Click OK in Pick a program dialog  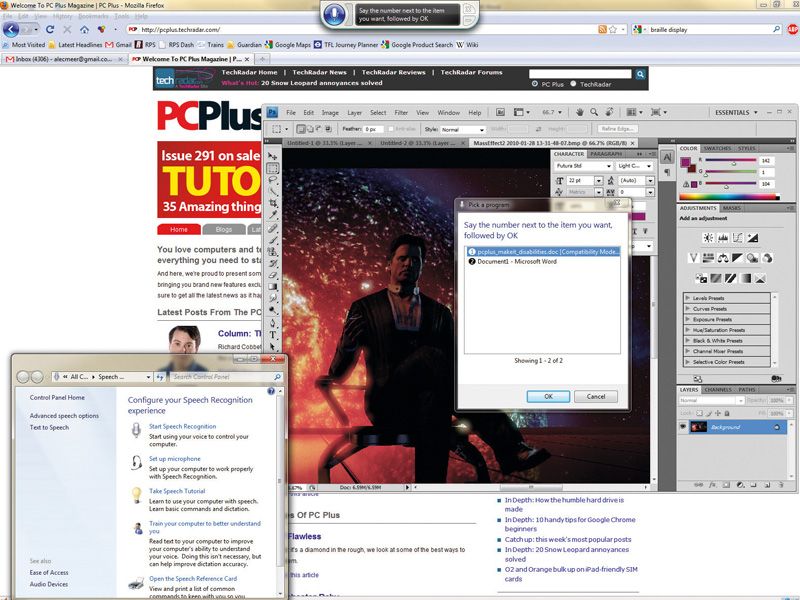click(x=548, y=396)
